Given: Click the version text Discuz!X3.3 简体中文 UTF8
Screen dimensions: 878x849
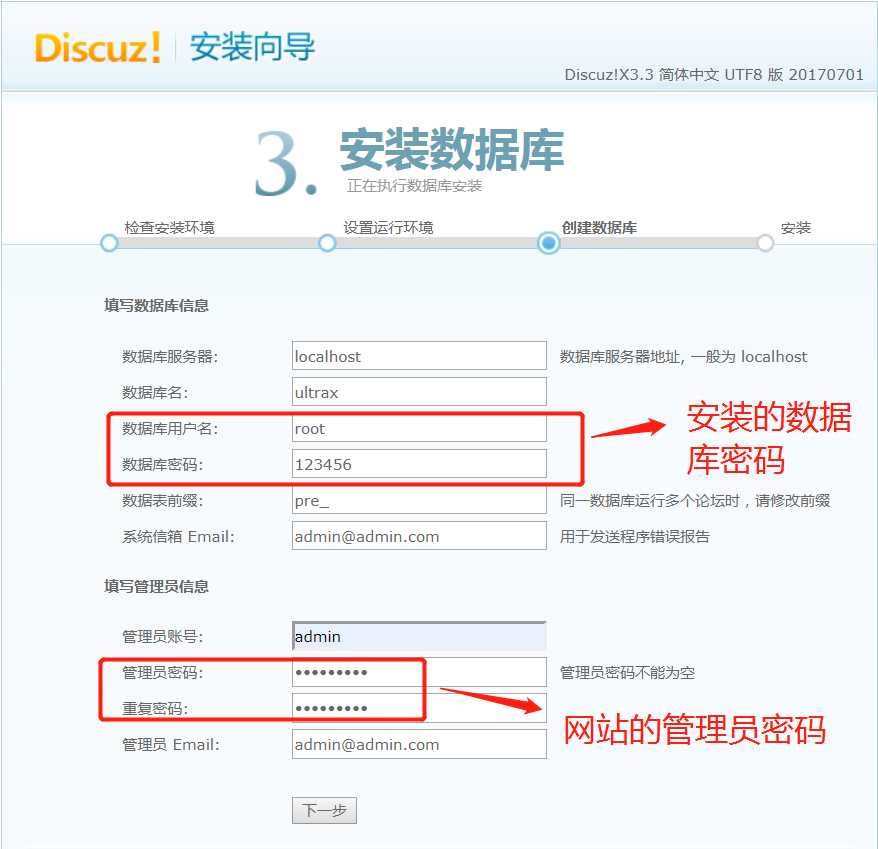Looking at the screenshot, I should point(713,74).
